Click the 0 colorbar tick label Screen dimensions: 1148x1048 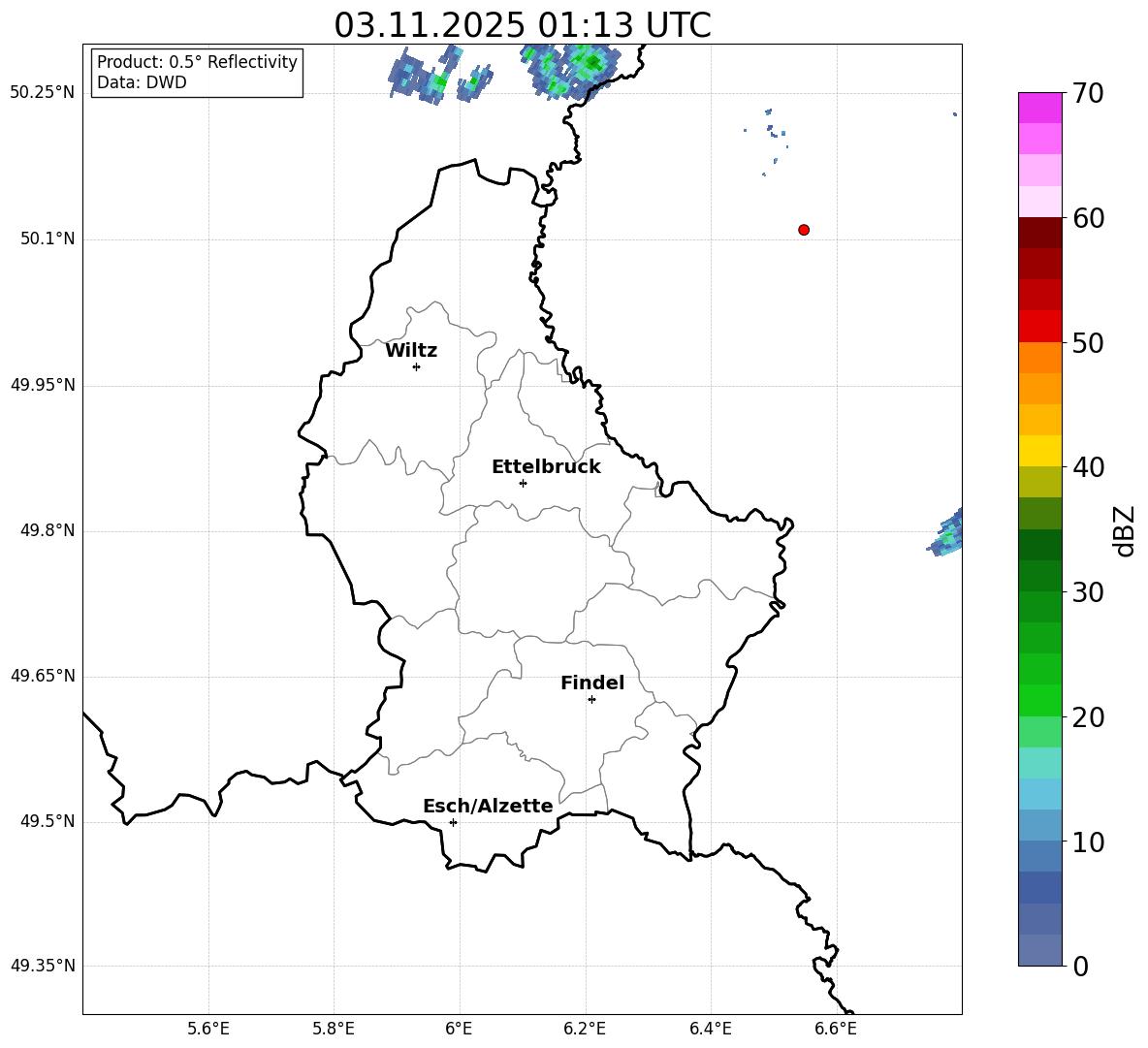tap(1081, 966)
